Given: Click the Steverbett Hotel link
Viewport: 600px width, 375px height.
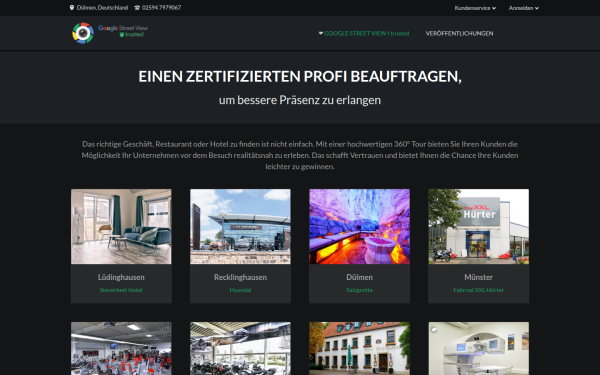Looking at the screenshot, I should tap(121, 290).
